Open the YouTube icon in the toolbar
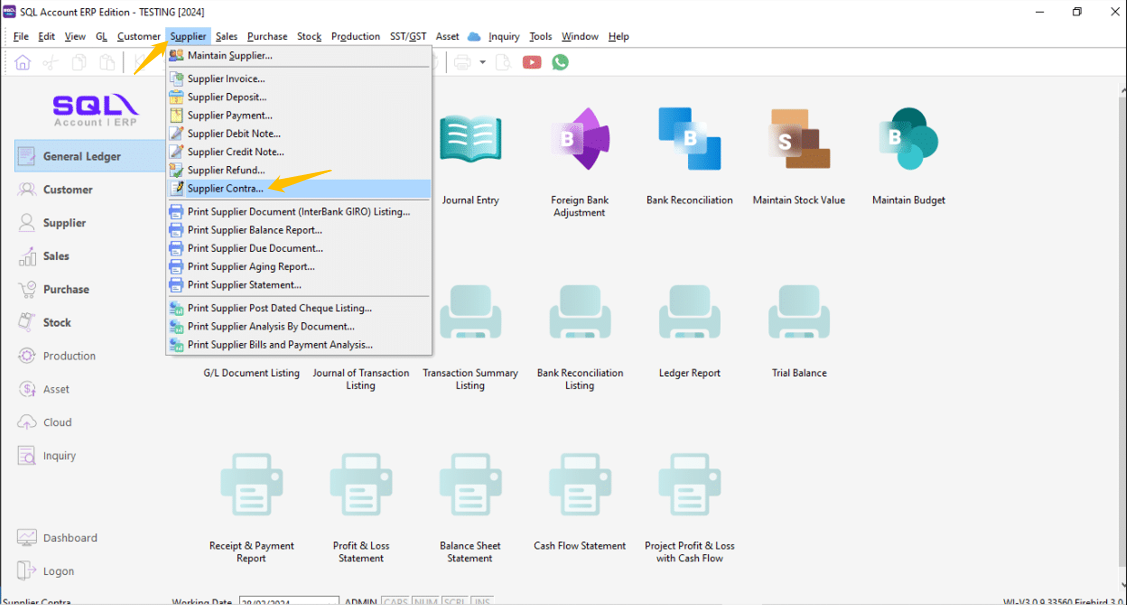This screenshot has width=1127, height=605. click(532, 62)
